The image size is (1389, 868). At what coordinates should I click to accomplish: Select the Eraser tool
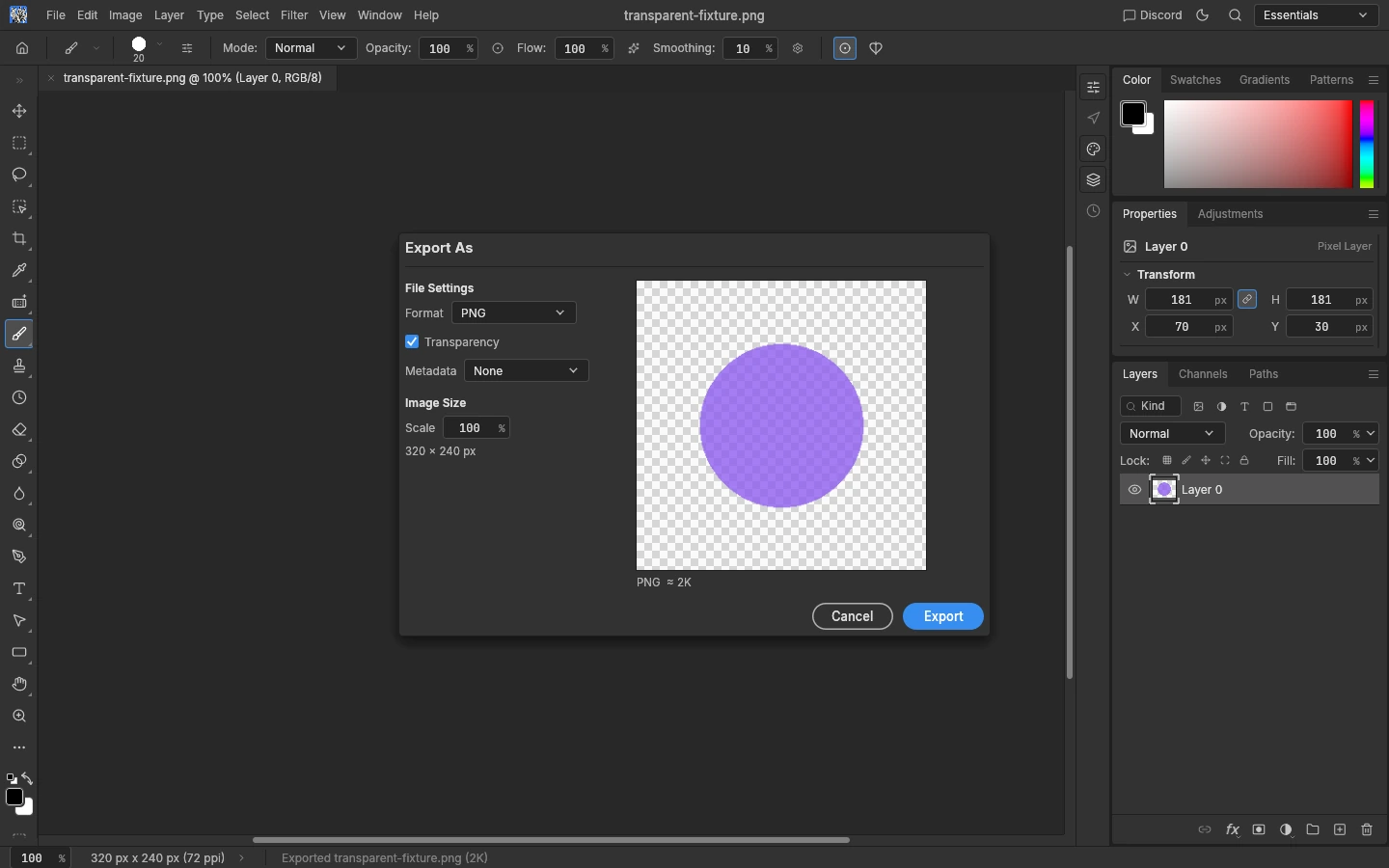click(19, 430)
